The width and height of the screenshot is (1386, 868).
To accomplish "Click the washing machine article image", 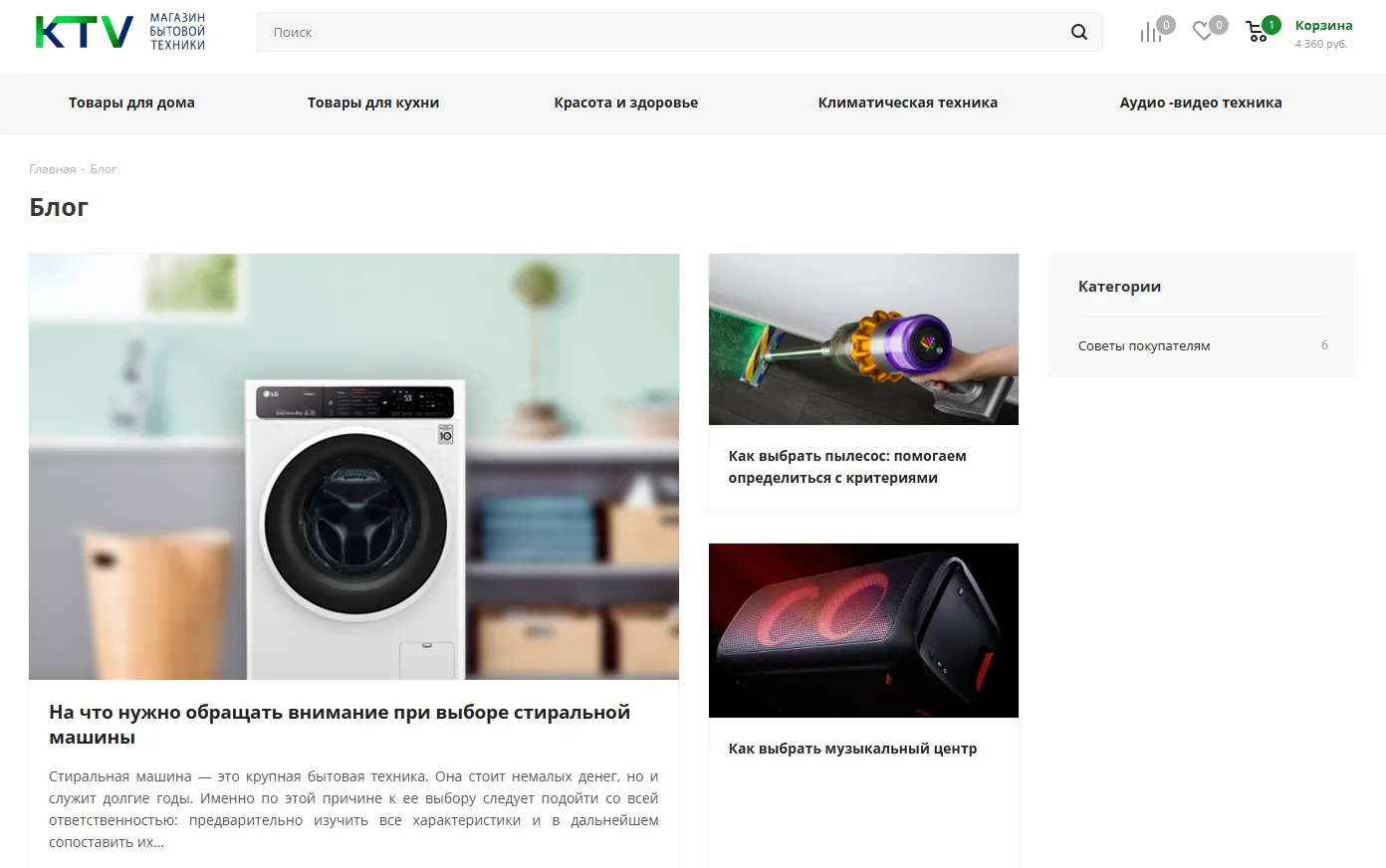I will pyautogui.click(x=353, y=466).
